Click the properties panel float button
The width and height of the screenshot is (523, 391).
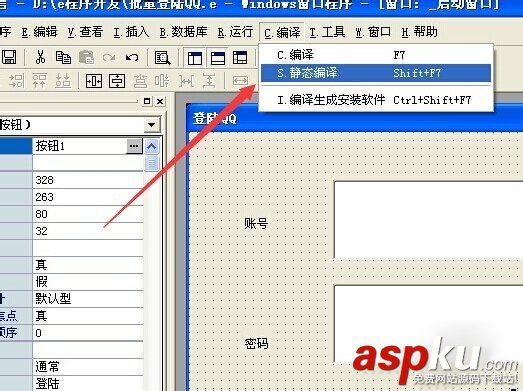147,101
